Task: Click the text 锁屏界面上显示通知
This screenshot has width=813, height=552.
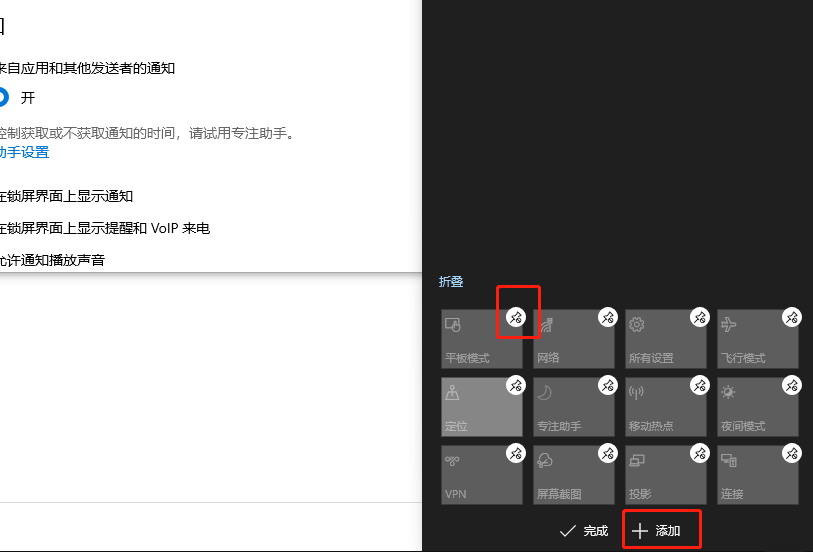Action: coord(70,196)
